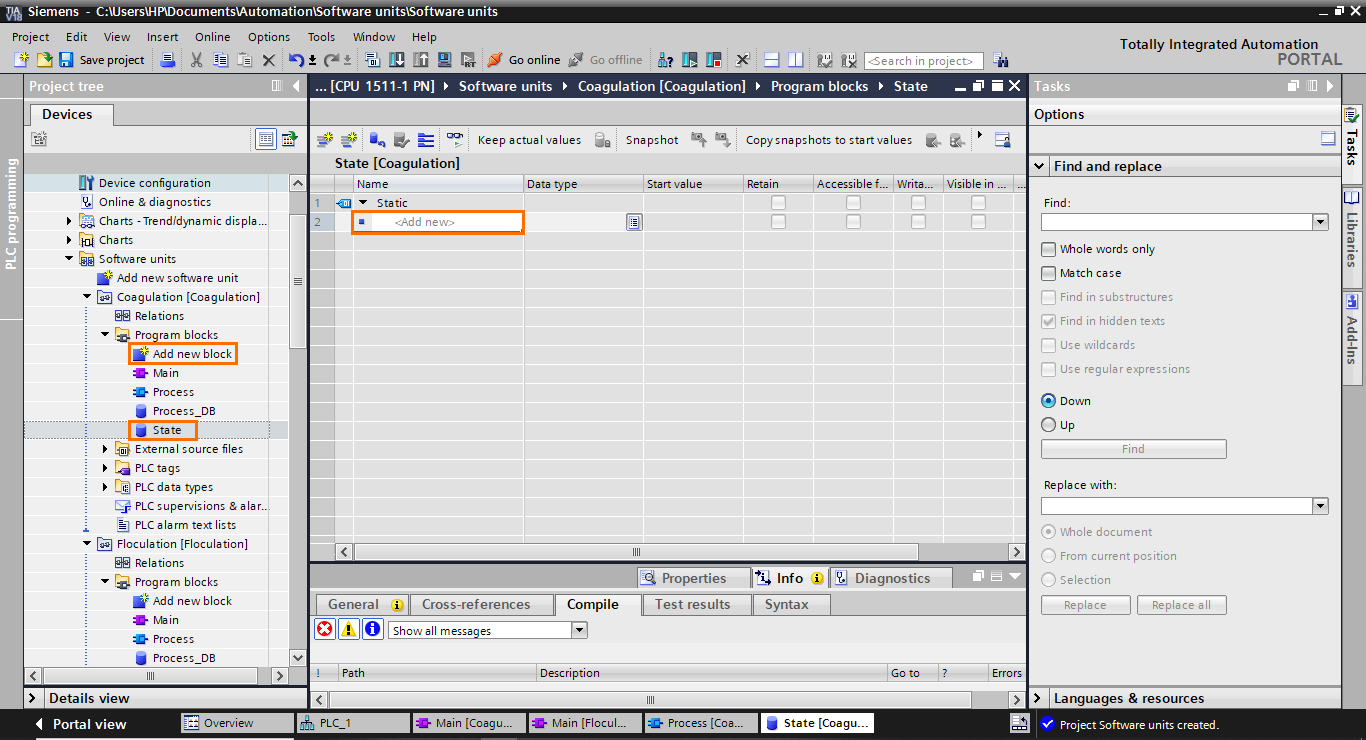Enable the Whole words only checkbox

click(1049, 249)
